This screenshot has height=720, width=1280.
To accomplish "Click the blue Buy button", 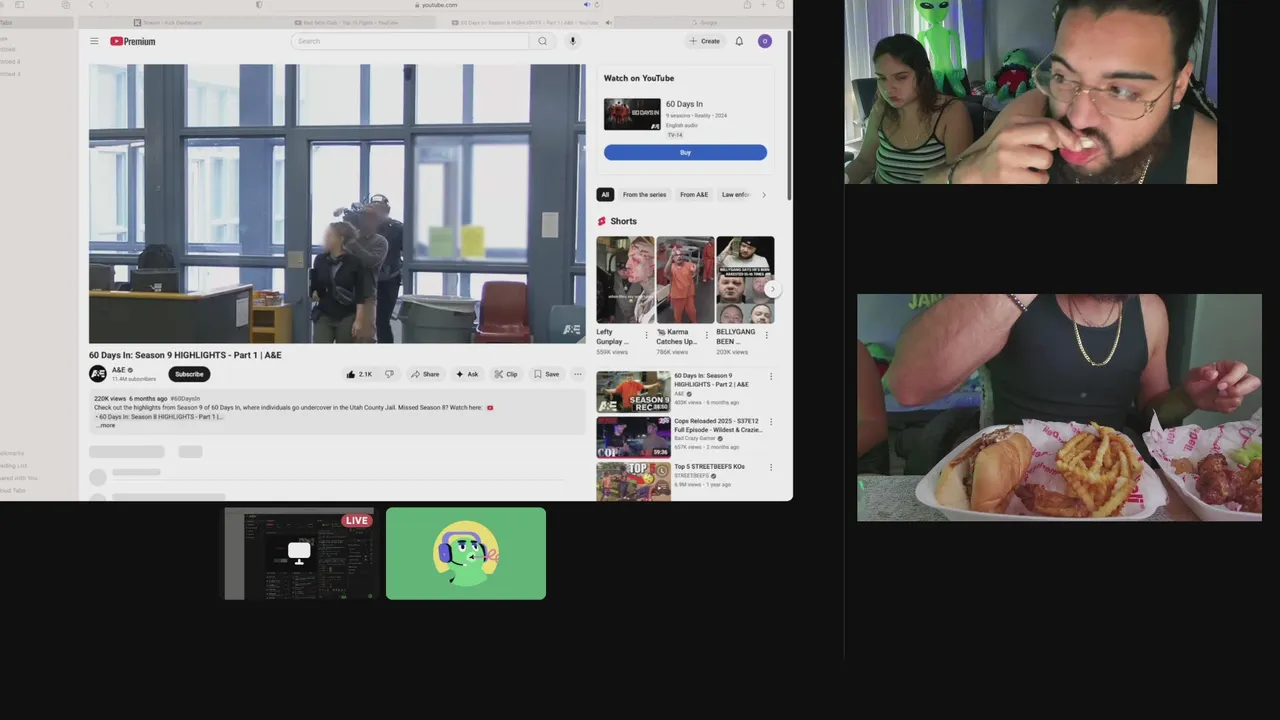I will [685, 152].
